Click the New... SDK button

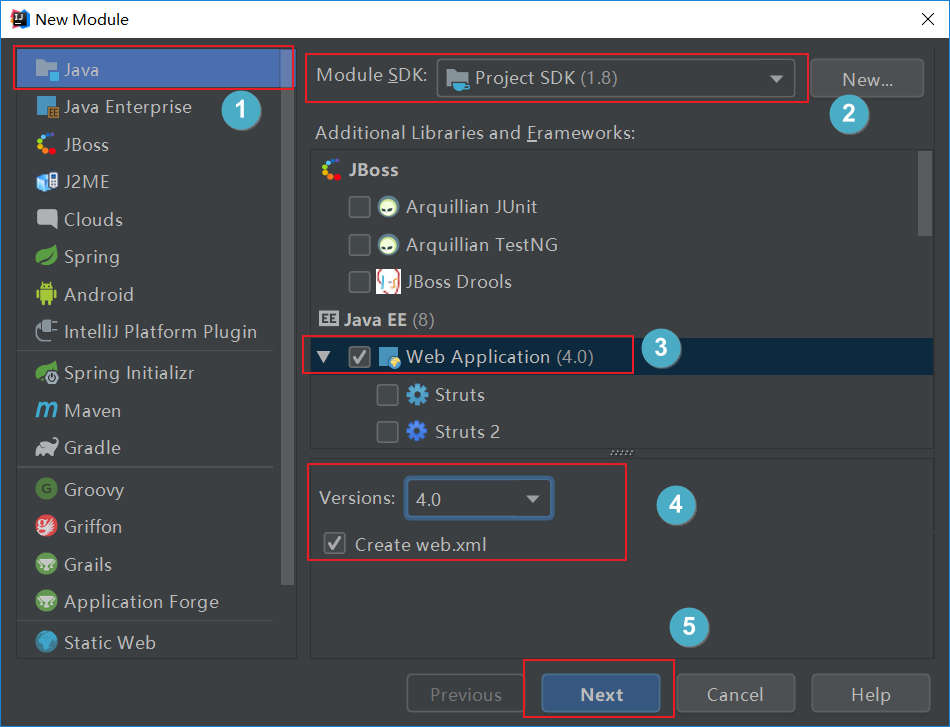coord(867,79)
